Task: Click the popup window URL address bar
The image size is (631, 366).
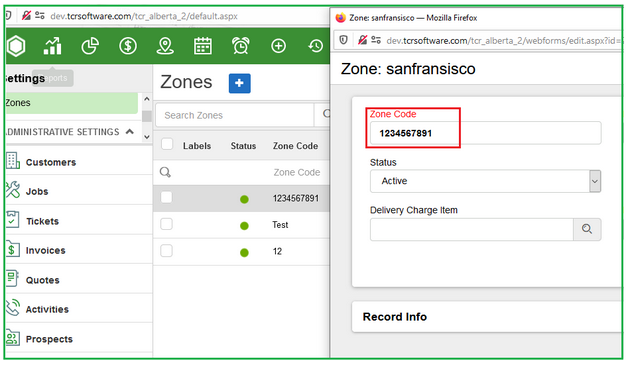Action: (503, 40)
